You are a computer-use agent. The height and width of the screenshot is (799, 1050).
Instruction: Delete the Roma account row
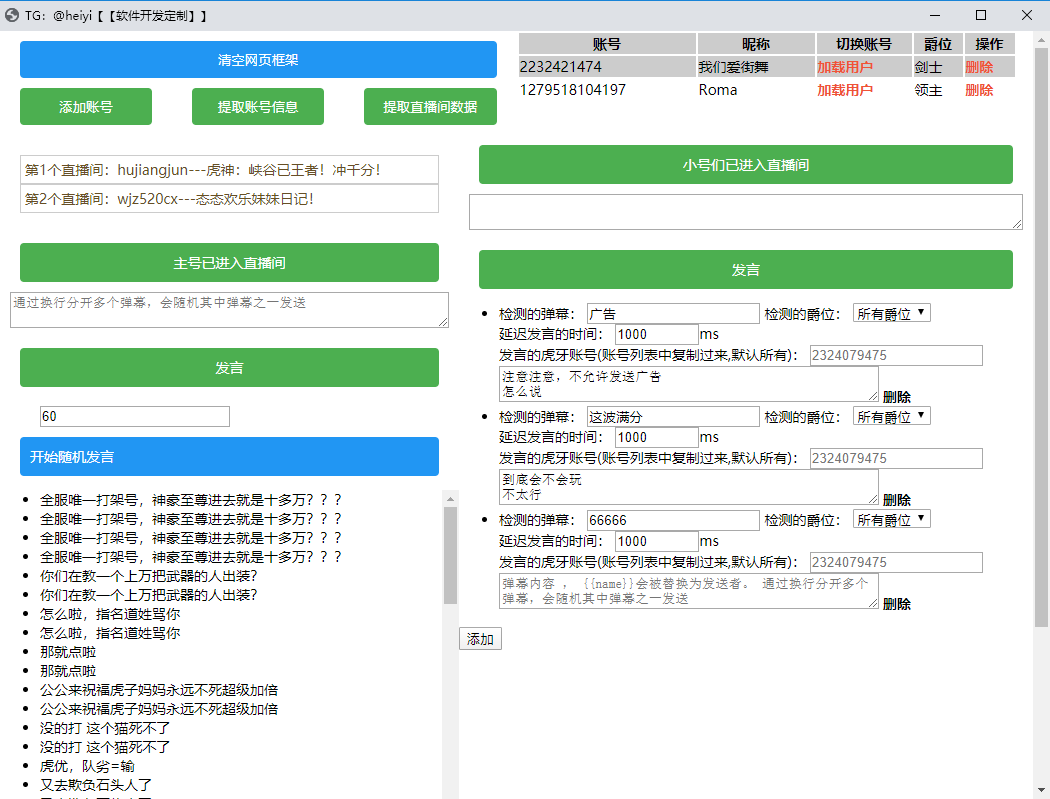point(978,90)
